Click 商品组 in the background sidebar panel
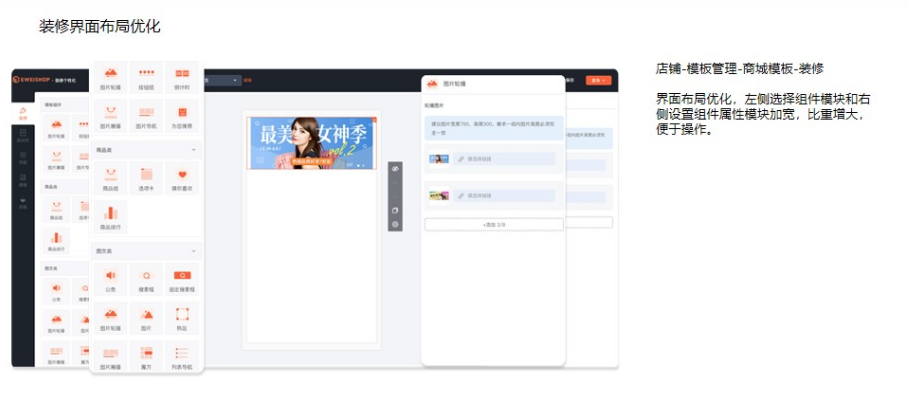 [x=56, y=210]
